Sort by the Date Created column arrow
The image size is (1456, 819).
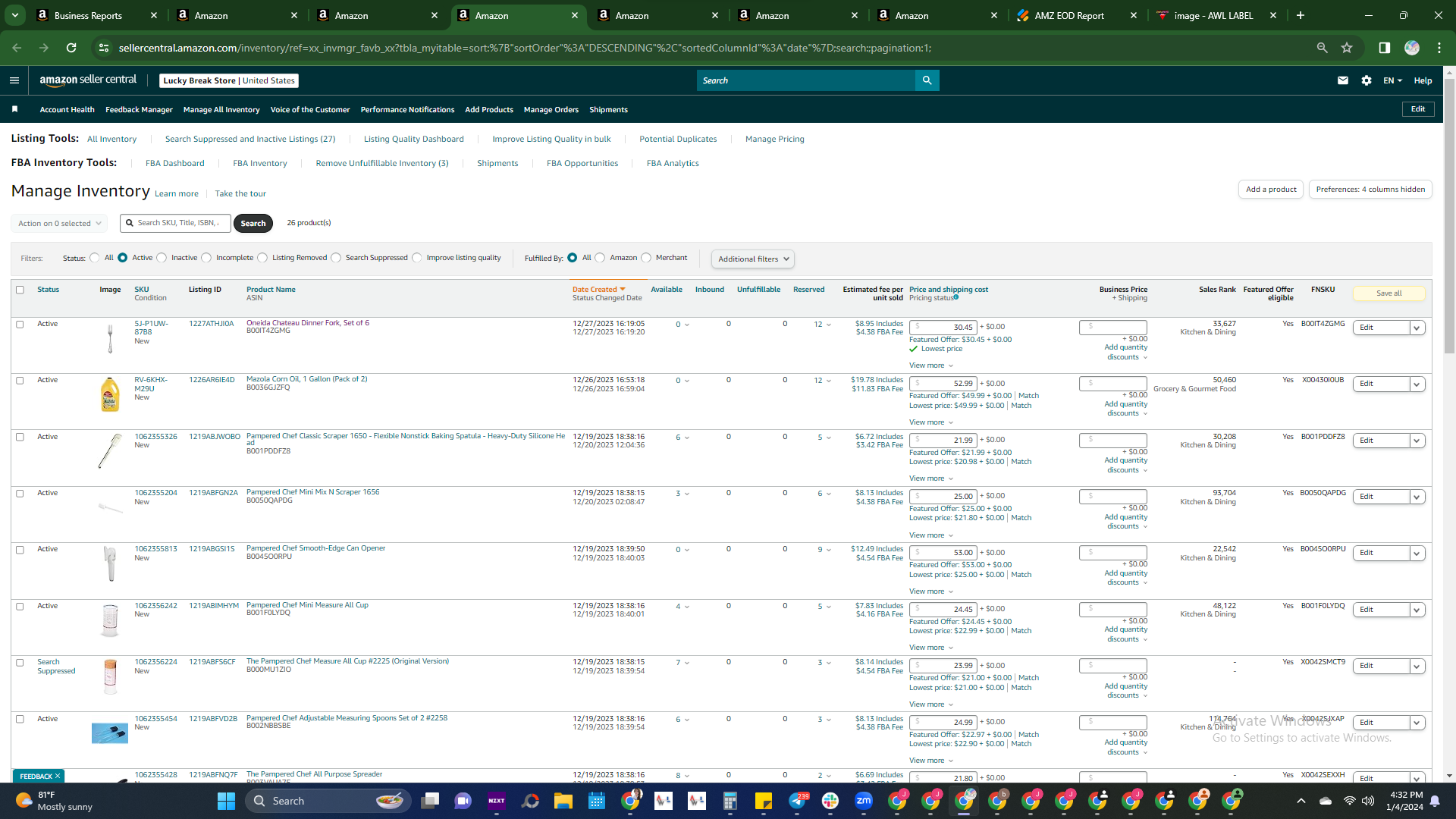(x=623, y=289)
